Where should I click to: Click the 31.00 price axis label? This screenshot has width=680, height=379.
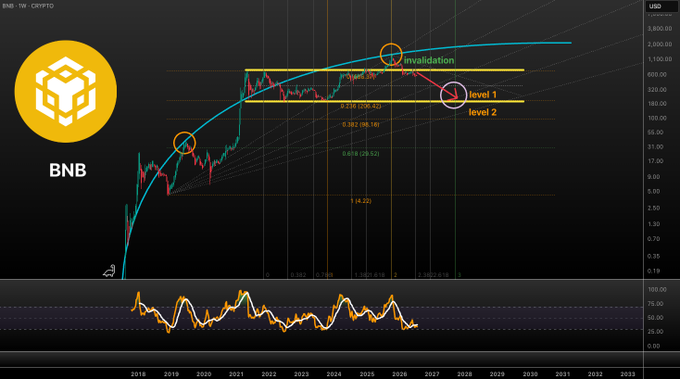655,147
